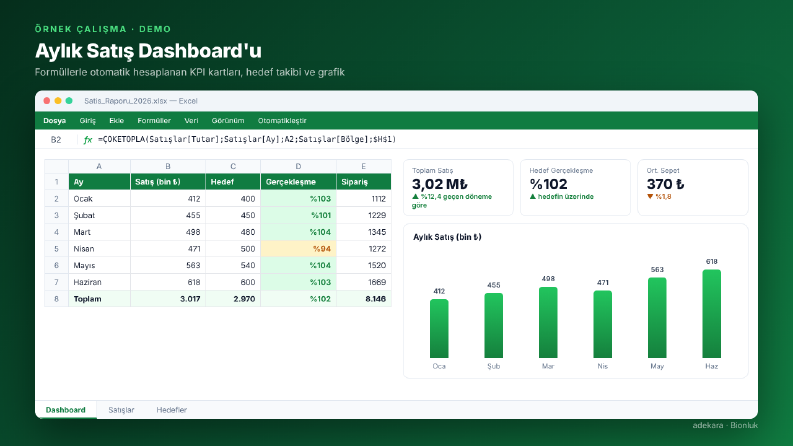
Task: Open the Formüller ribbon tab
Action: [154, 120]
